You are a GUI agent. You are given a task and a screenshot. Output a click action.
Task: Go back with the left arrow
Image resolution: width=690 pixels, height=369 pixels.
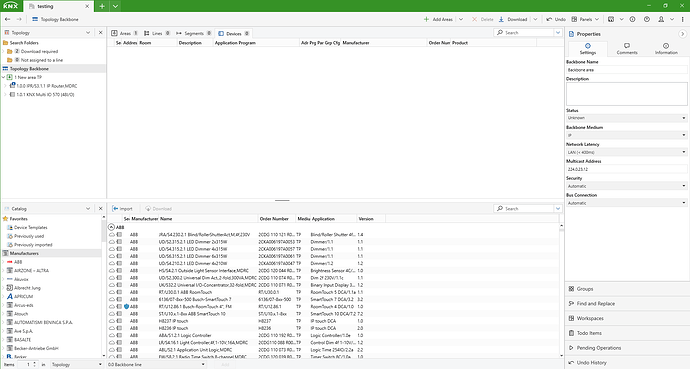(x=7, y=19)
